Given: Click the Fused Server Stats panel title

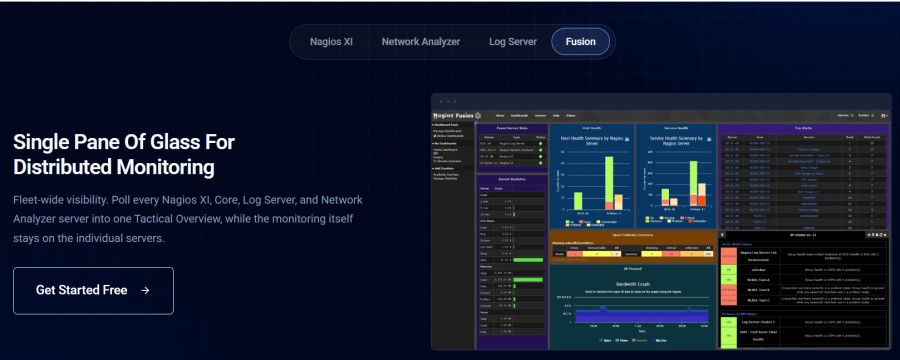Looking at the screenshot, I should (512, 128).
